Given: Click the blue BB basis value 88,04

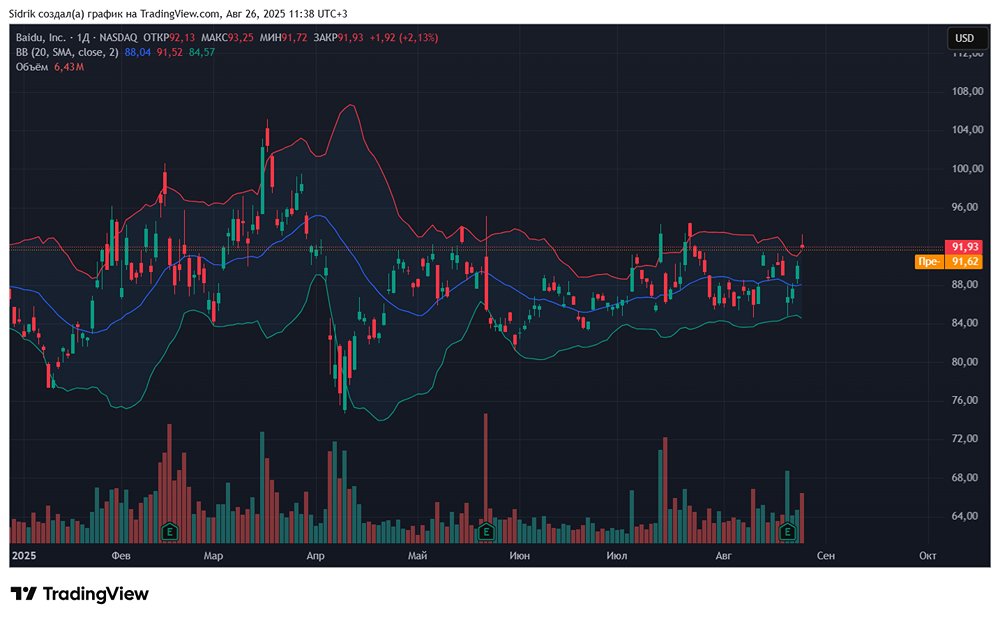Looking at the screenshot, I should tap(138, 52).
